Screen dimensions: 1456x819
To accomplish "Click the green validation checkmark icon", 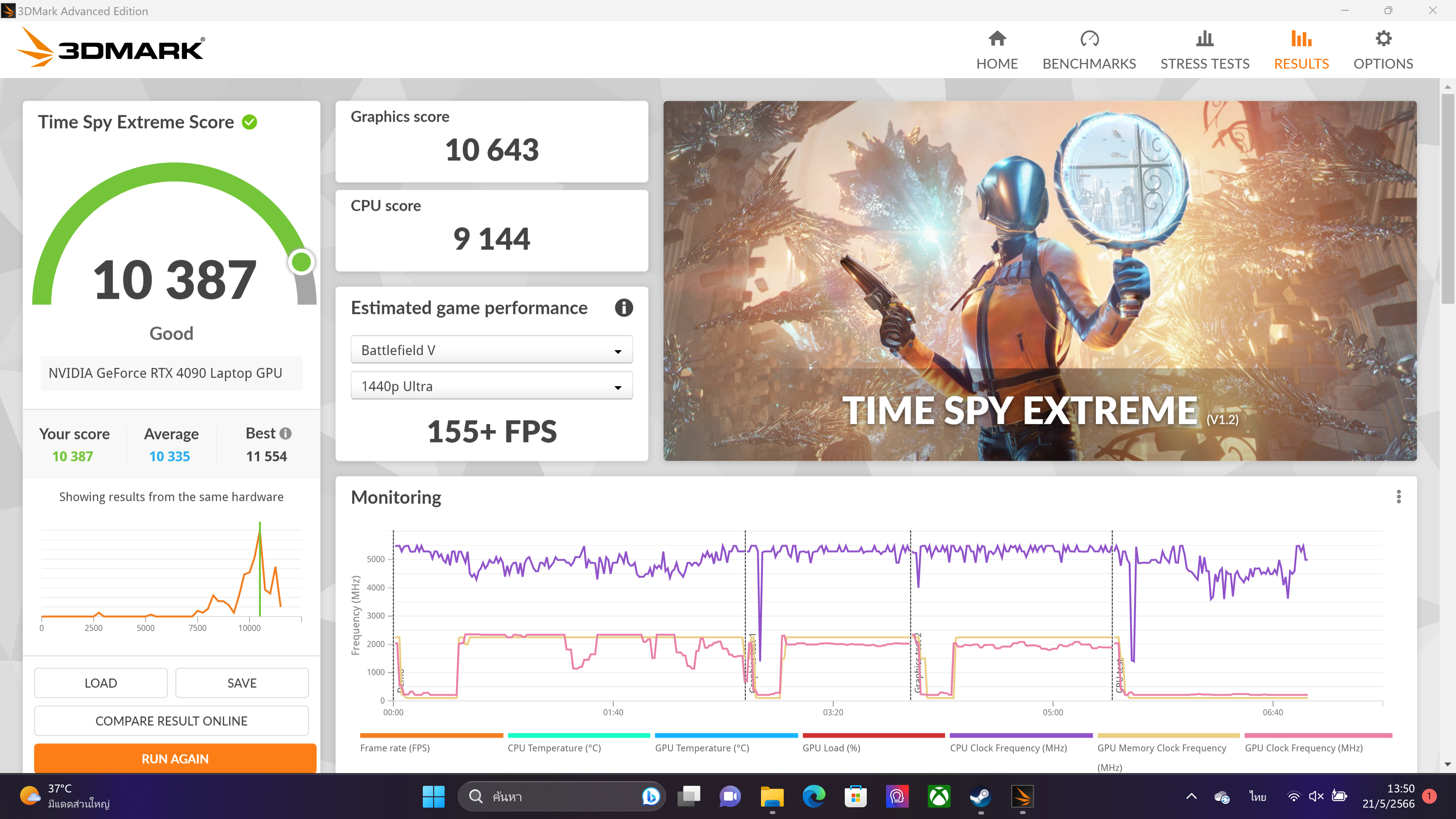I will click(x=249, y=122).
